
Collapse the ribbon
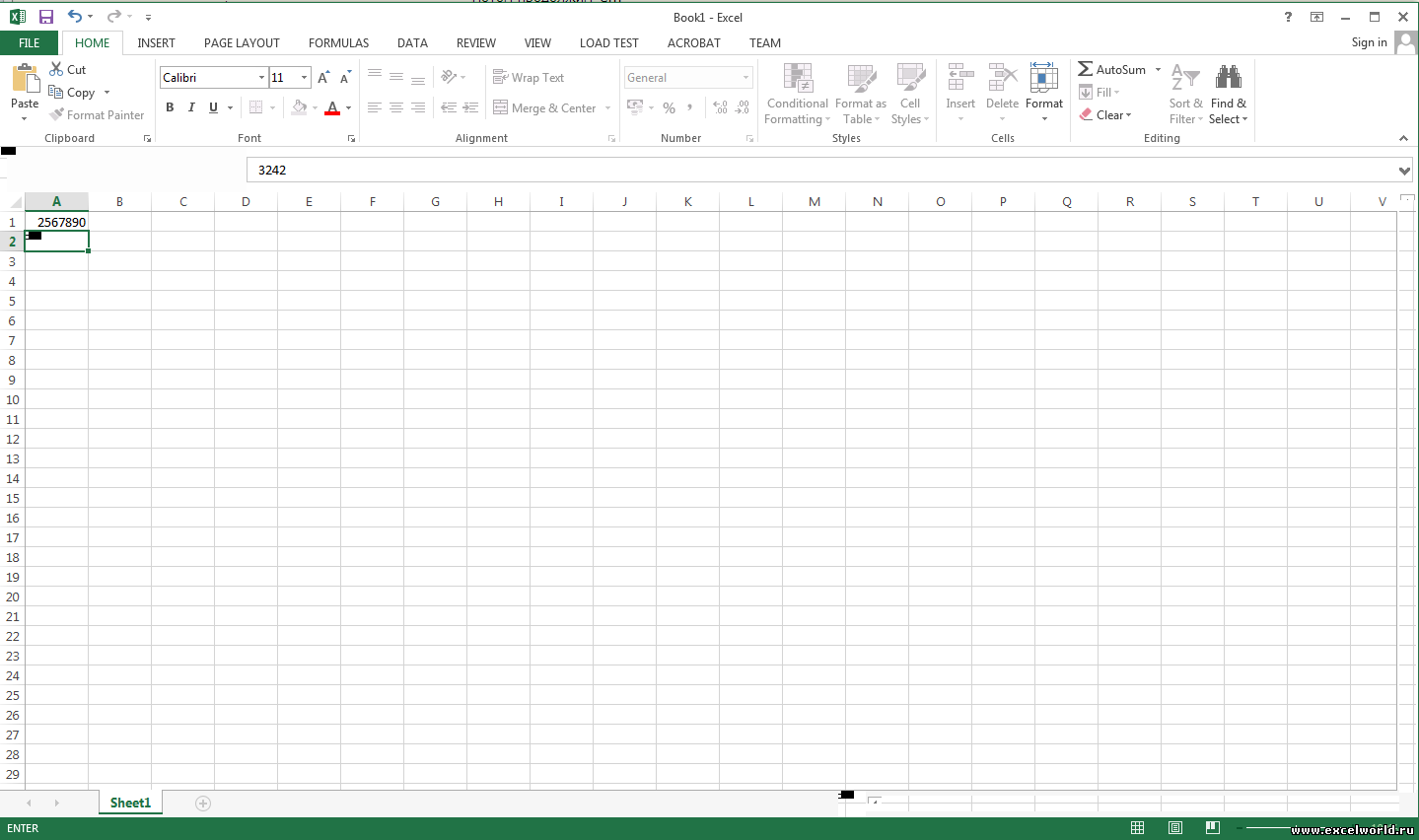point(1403,138)
